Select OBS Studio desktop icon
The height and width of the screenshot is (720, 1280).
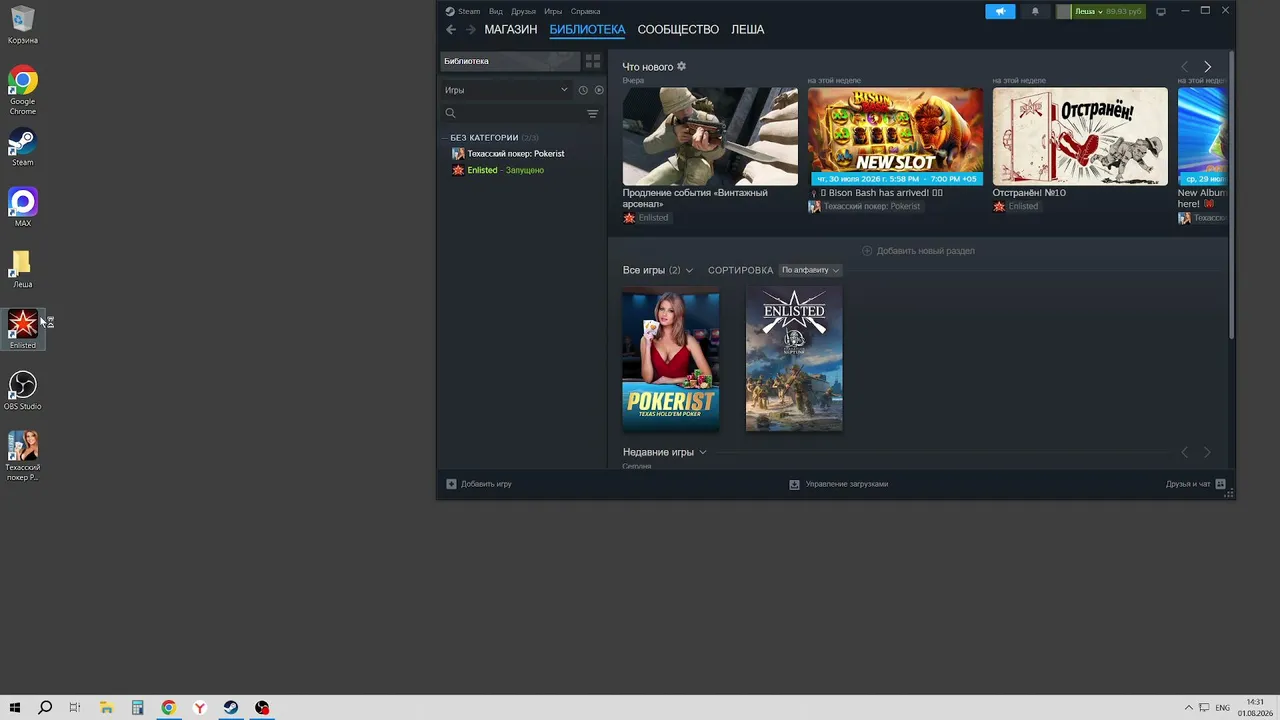pos(23,391)
